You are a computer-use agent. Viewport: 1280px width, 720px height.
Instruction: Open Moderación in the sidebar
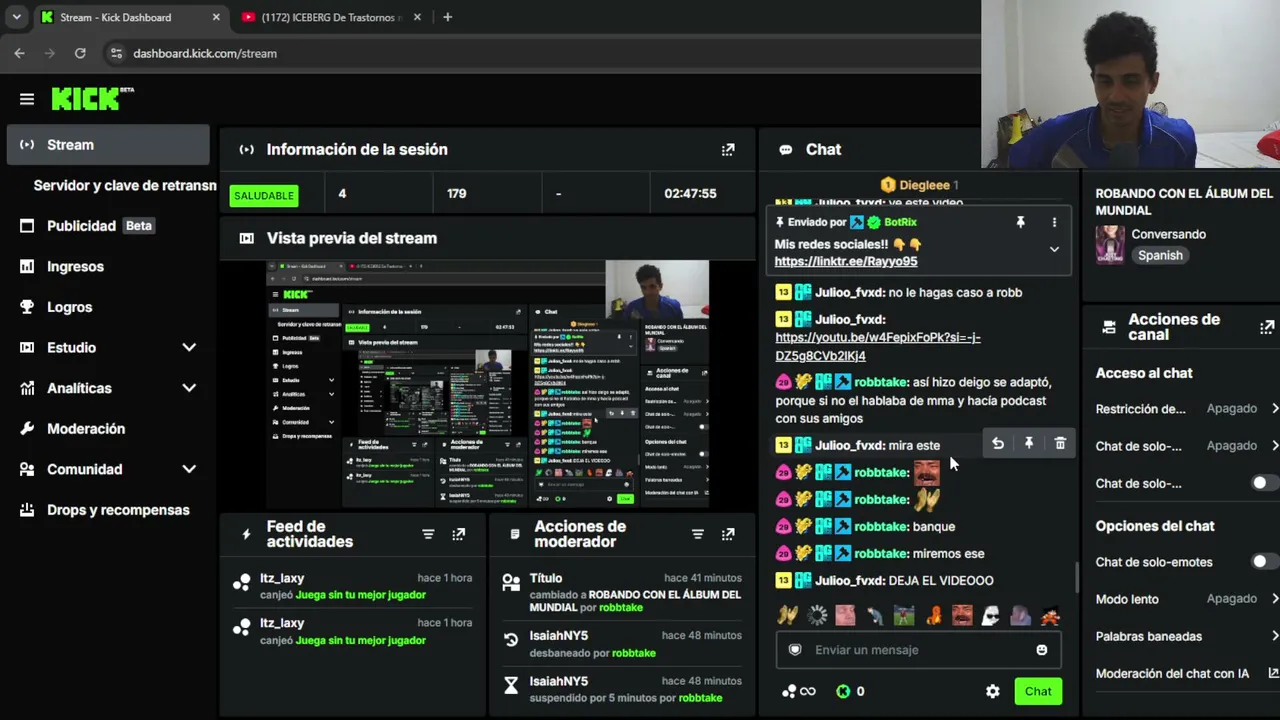click(x=108, y=429)
